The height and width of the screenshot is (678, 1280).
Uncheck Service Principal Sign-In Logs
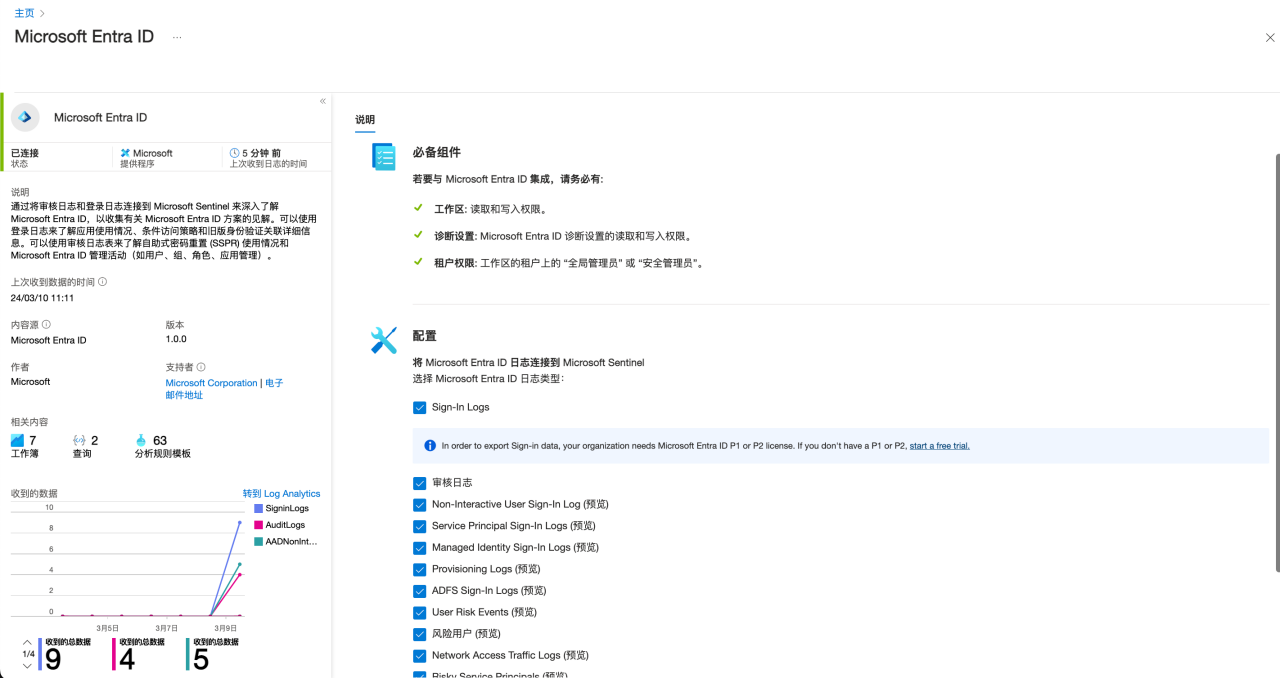419,526
